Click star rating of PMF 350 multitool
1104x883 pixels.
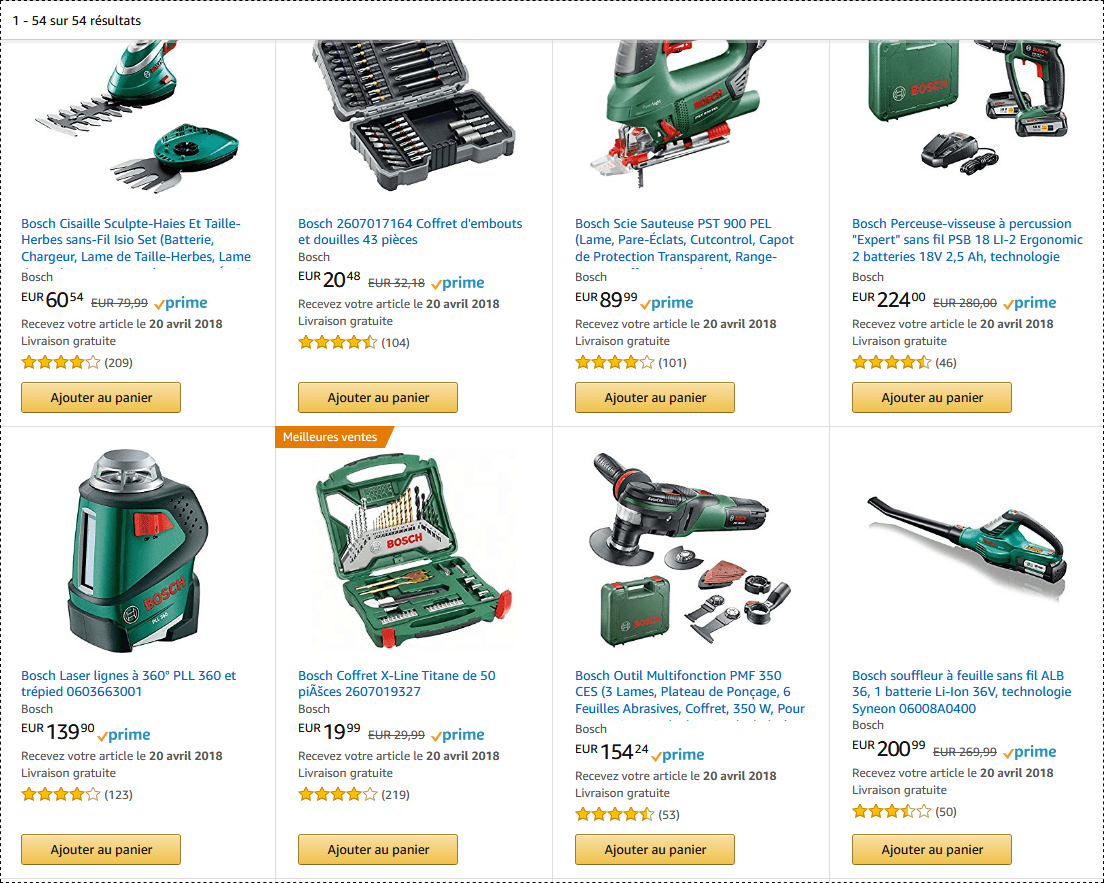615,815
